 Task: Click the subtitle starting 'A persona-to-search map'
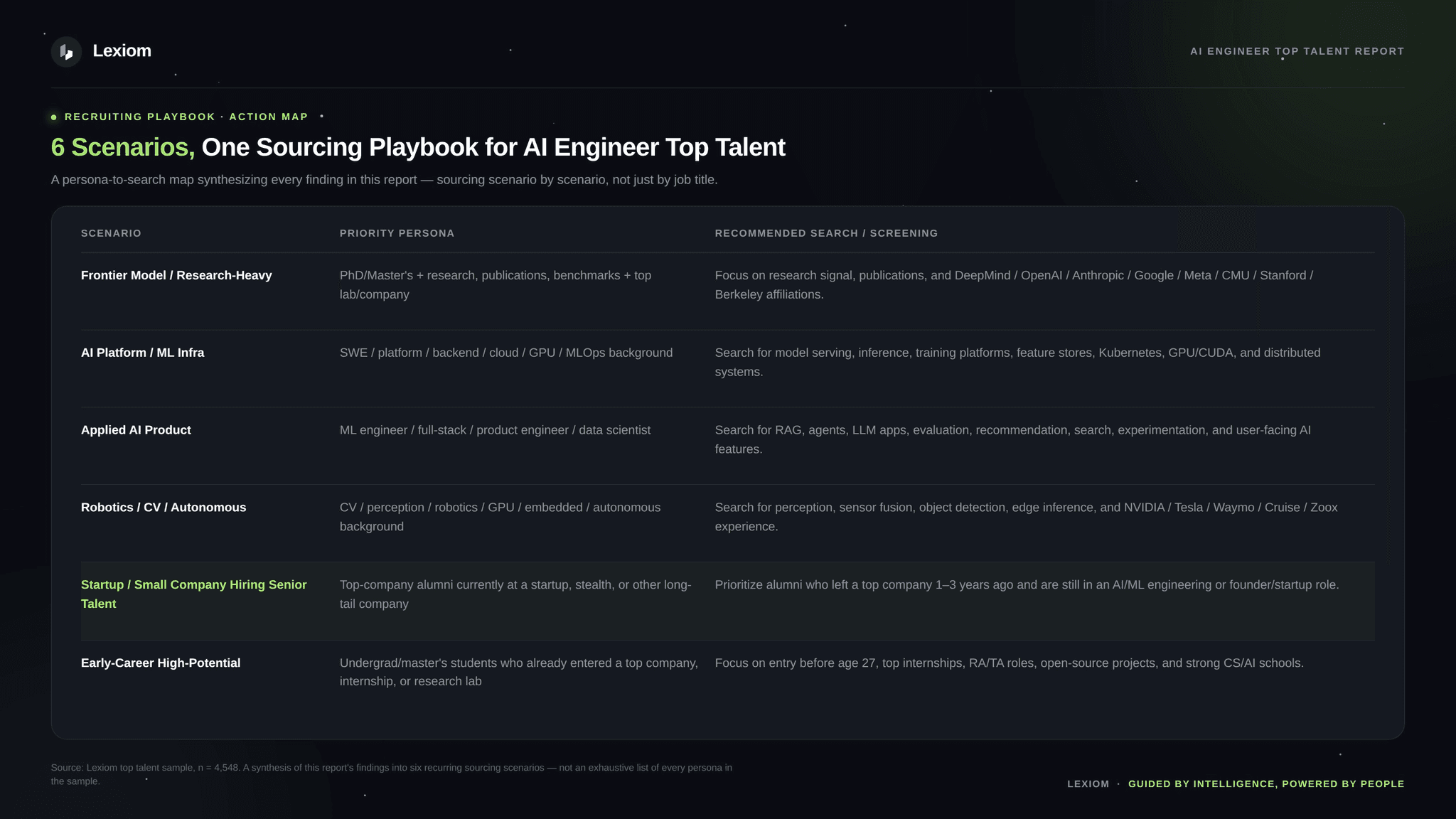click(x=384, y=180)
